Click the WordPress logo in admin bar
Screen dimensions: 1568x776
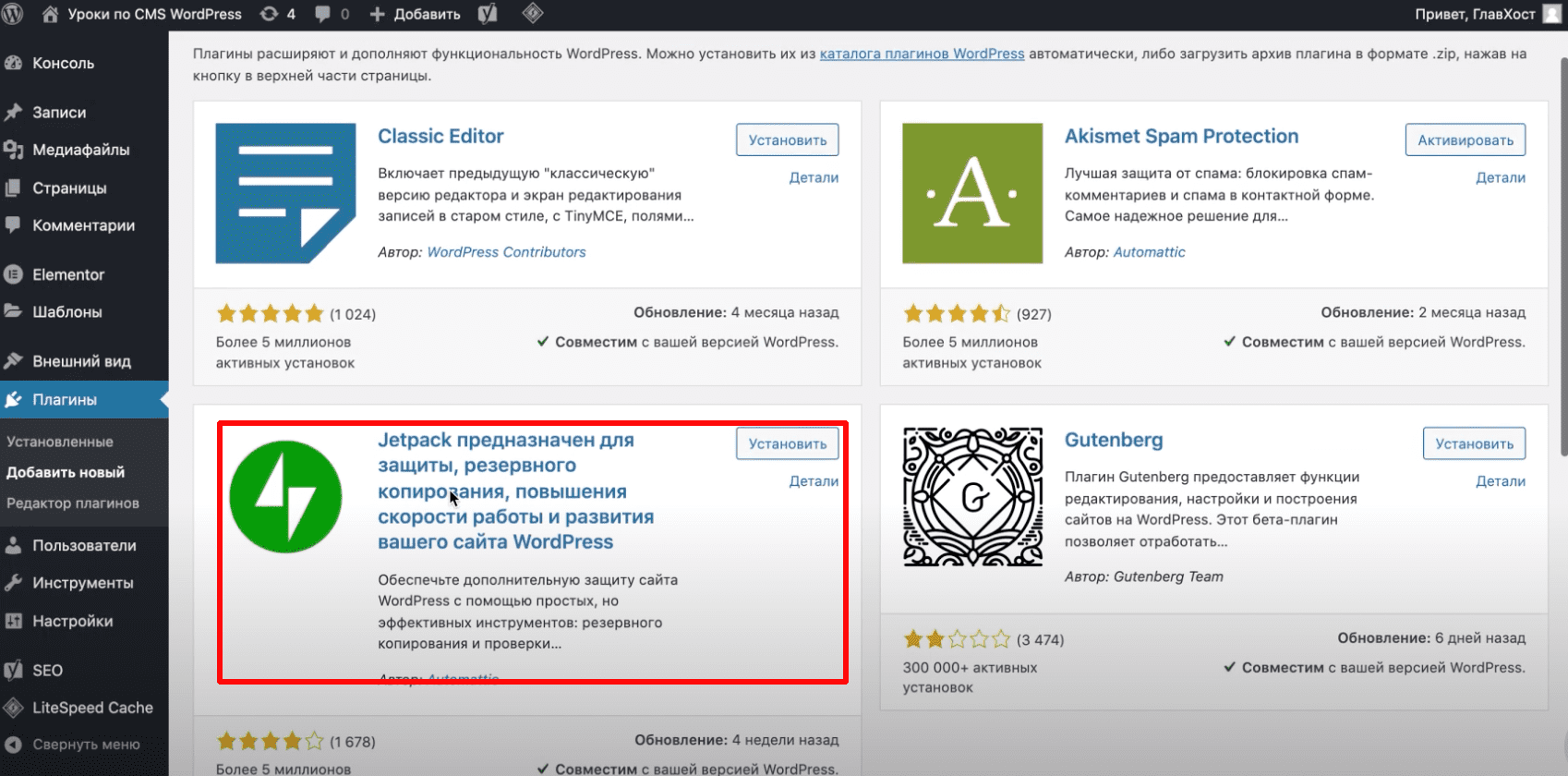13,14
